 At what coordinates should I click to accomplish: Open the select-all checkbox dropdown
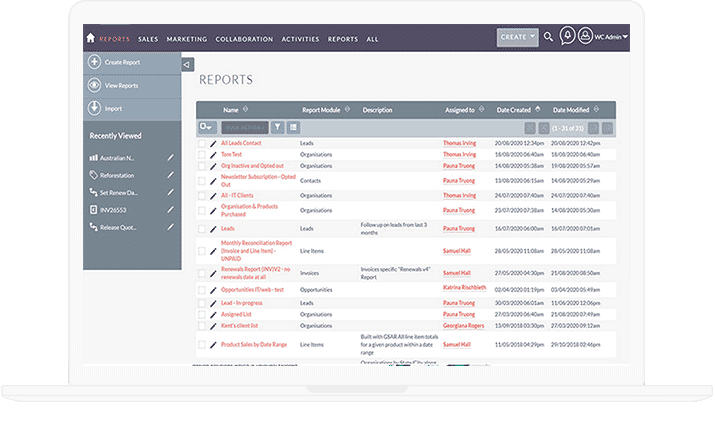coord(206,127)
